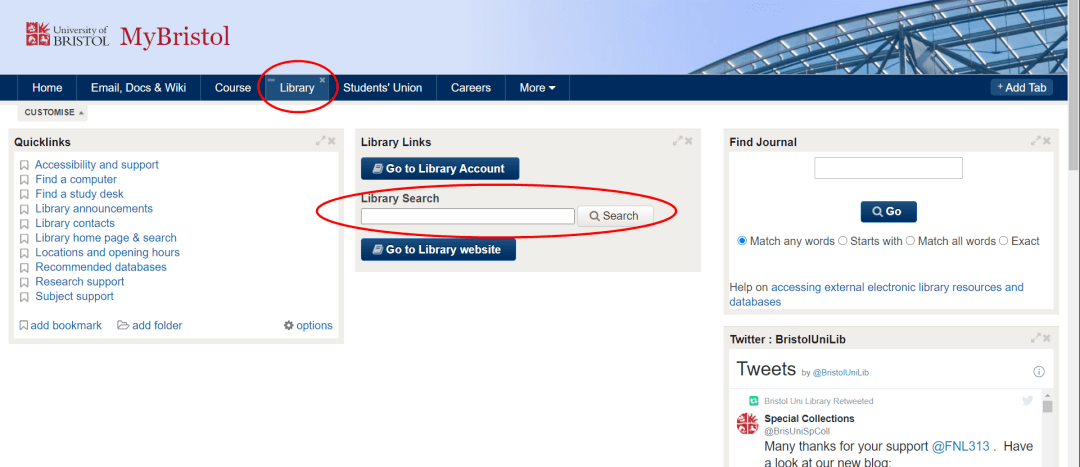1080x467 pixels.
Task: Open Research support link
Action: pos(80,282)
